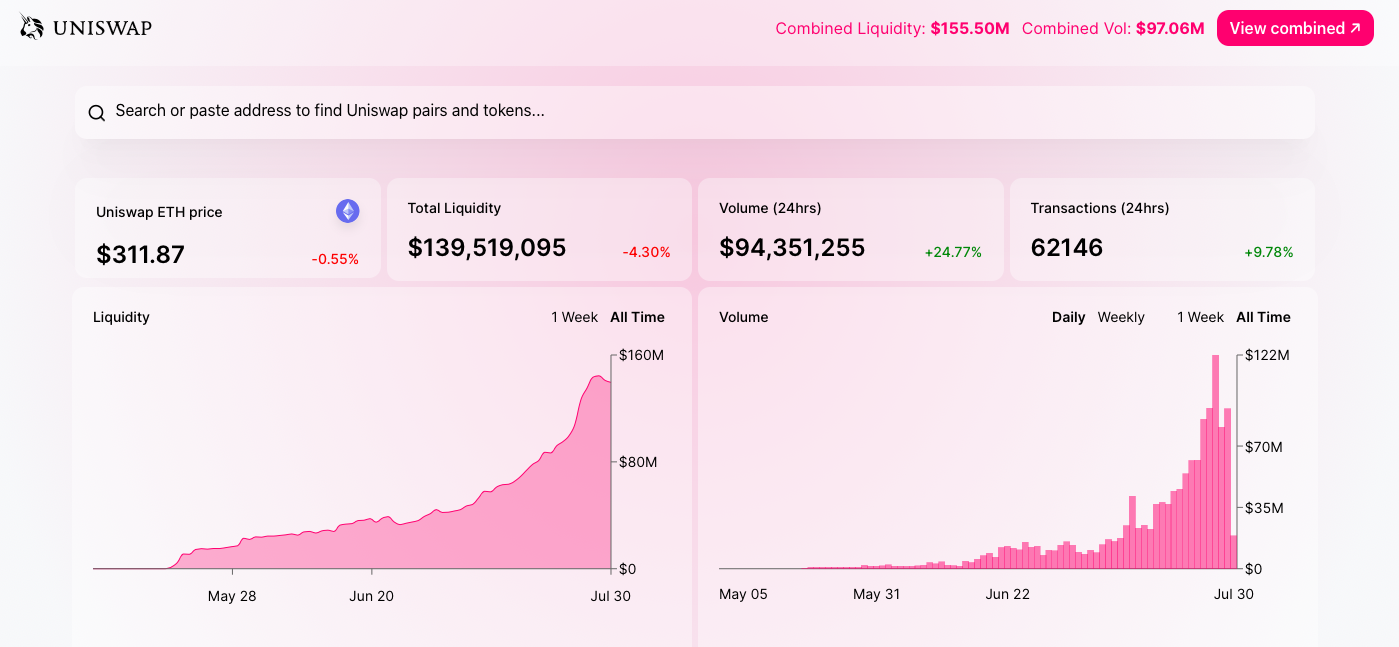Click the UNISWAP wordmark text
Viewport: 1399px width, 647px height.
[102, 28]
